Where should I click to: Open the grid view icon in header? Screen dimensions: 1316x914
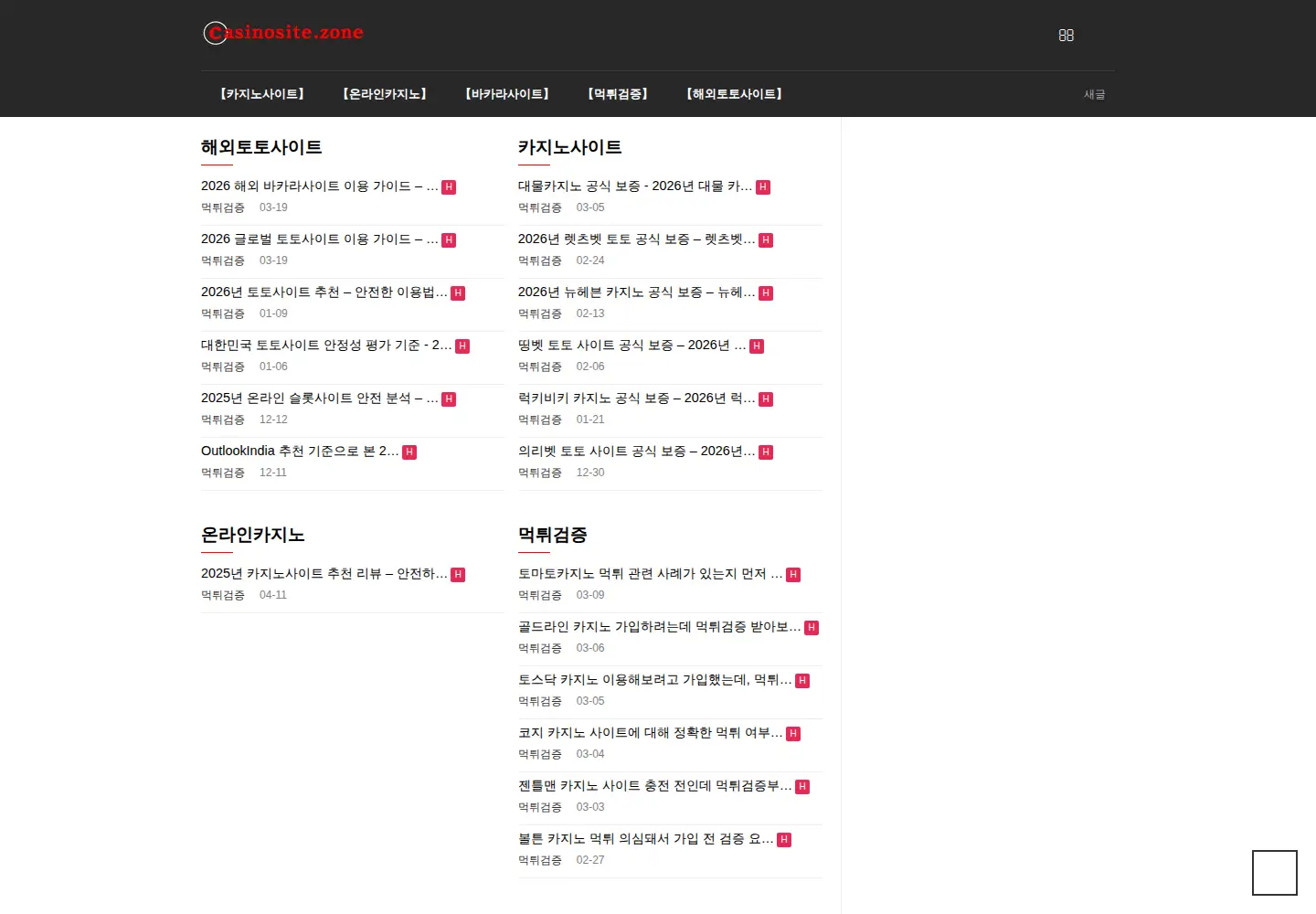point(1066,36)
